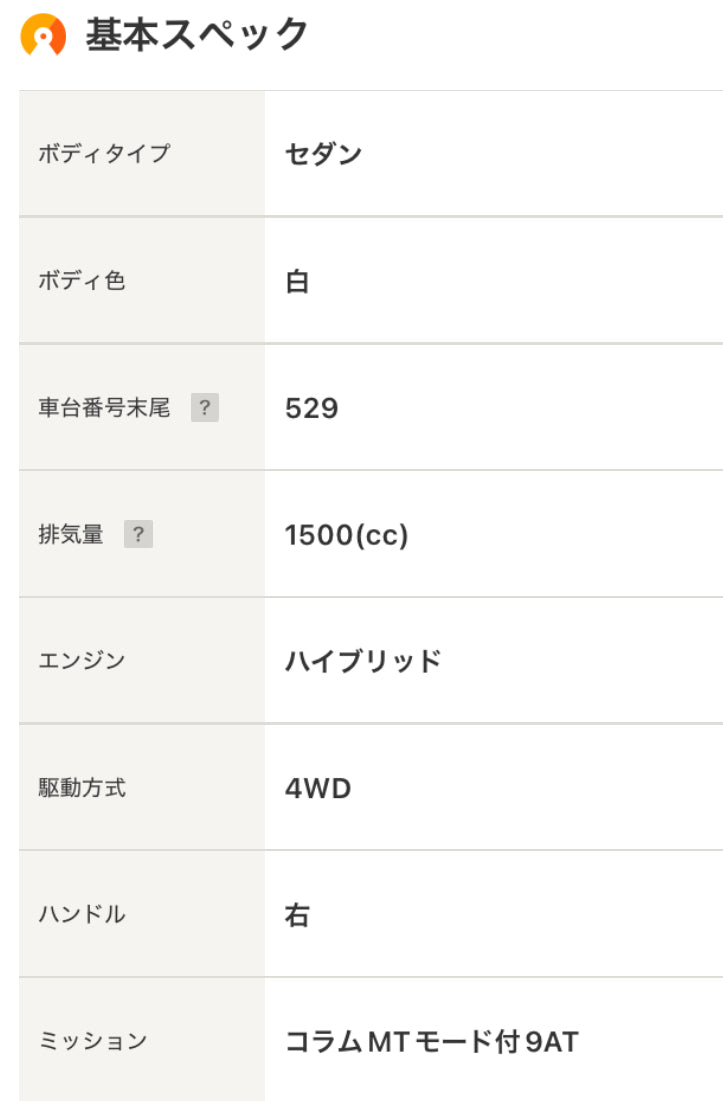Image resolution: width=723 pixels, height=1101 pixels.
Task: Click the 白 body color value
Action: (x=297, y=282)
